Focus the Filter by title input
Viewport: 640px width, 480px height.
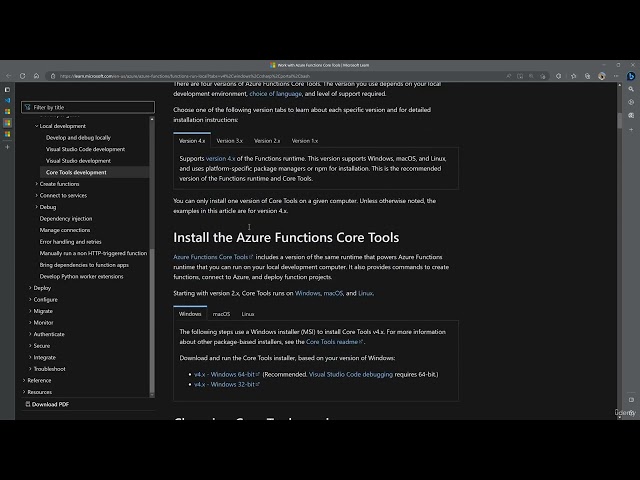(88, 107)
